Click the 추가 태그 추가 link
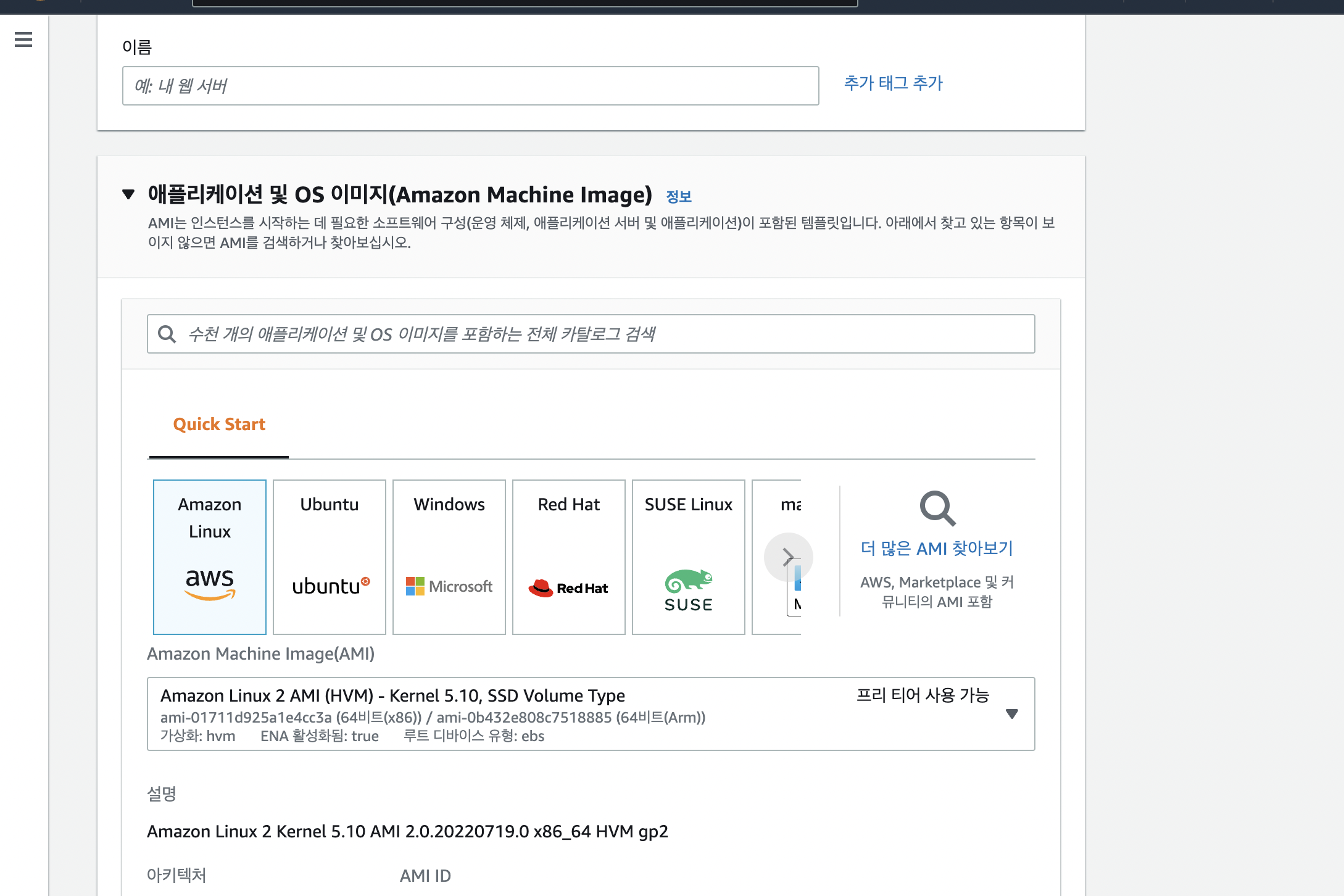The height and width of the screenshot is (896, 1344). pos(893,83)
